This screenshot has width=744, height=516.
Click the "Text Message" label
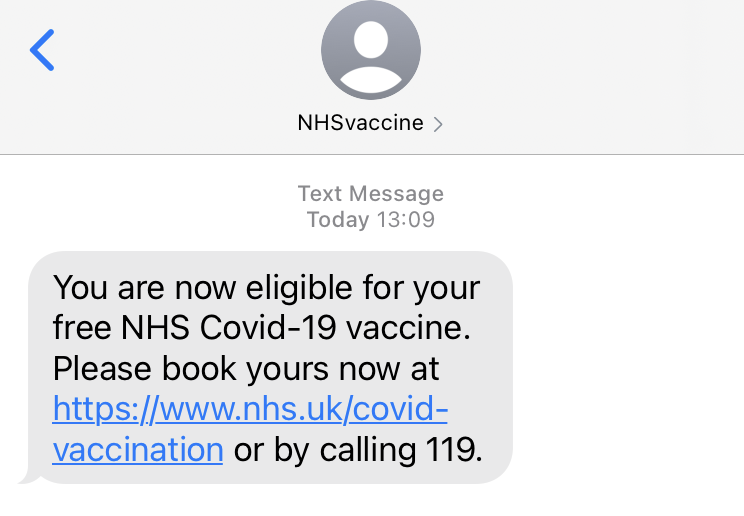pyautogui.click(x=370, y=193)
